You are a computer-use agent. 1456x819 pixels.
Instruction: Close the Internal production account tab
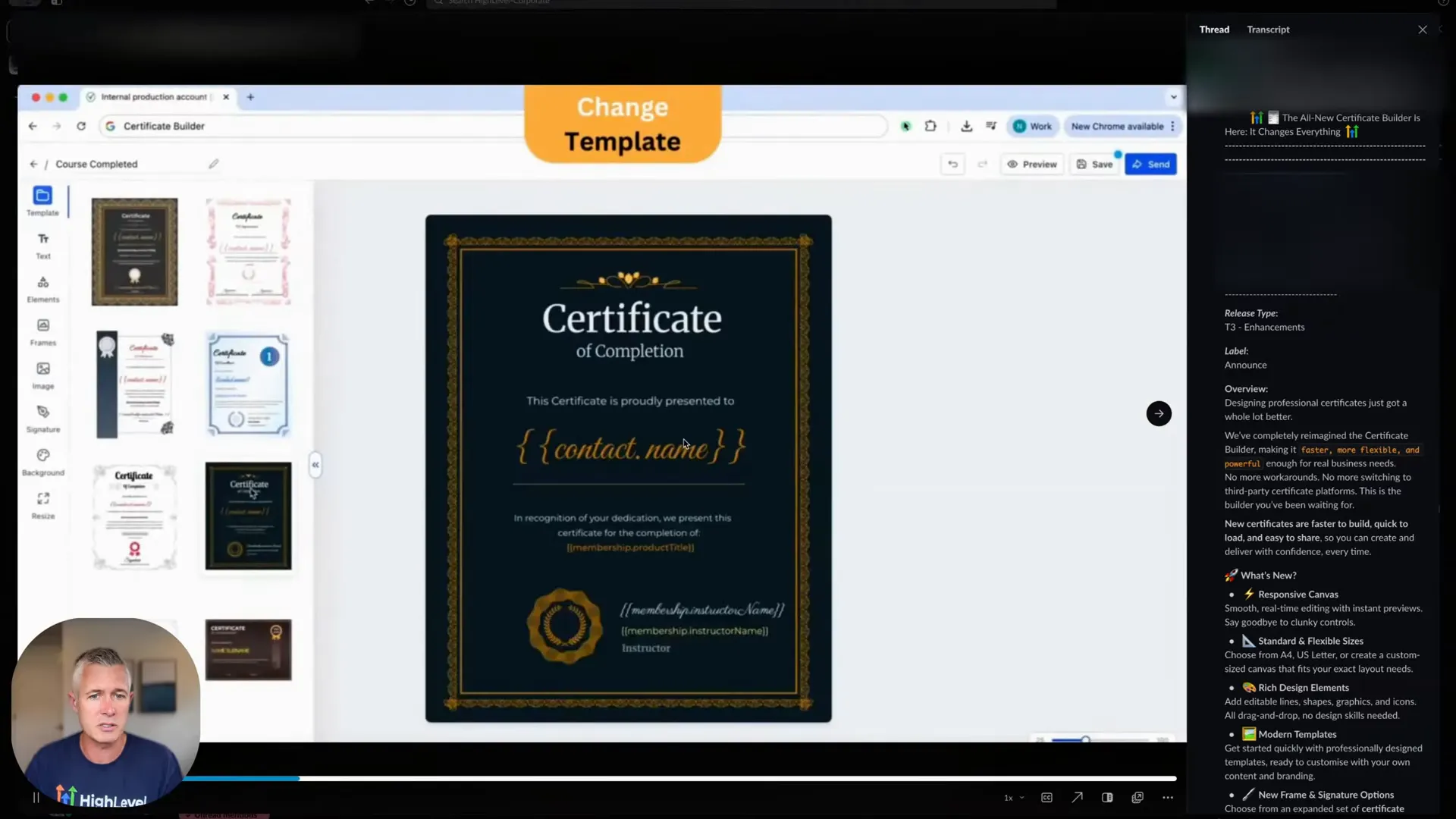click(226, 97)
